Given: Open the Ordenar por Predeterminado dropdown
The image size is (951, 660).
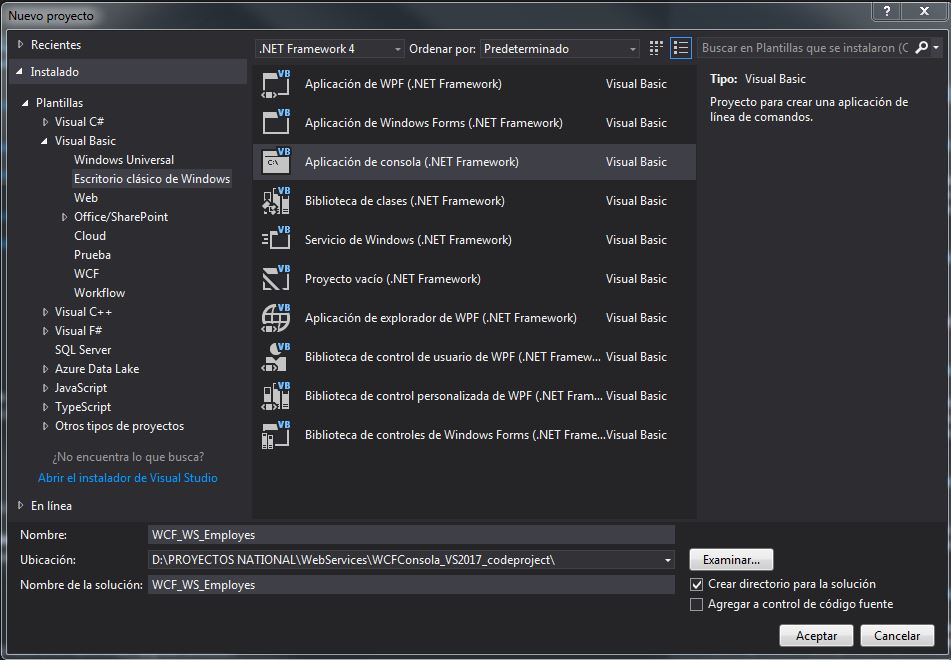Looking at the screenshot, I should click(x=559, y=49).
